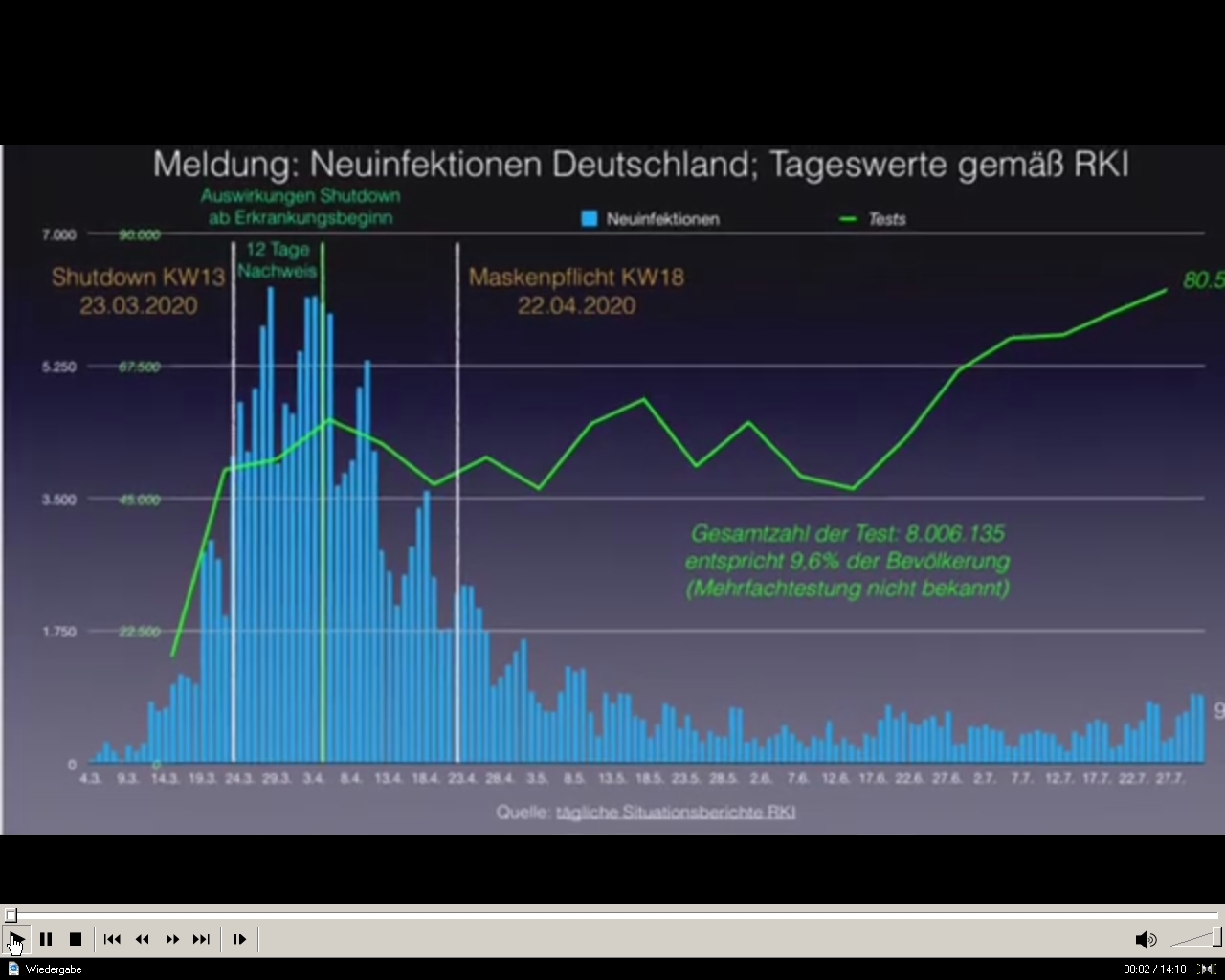Mute audio via the speaker icon

tap(1145, 939)
